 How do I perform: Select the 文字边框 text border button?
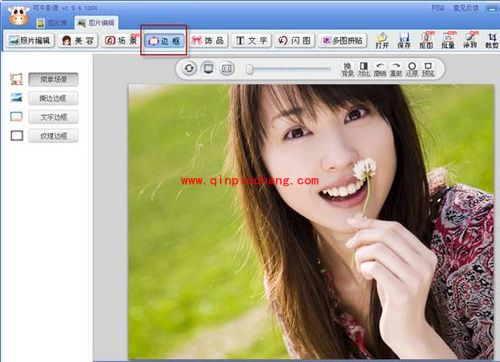pyautogui.click(x=53, y=117)
